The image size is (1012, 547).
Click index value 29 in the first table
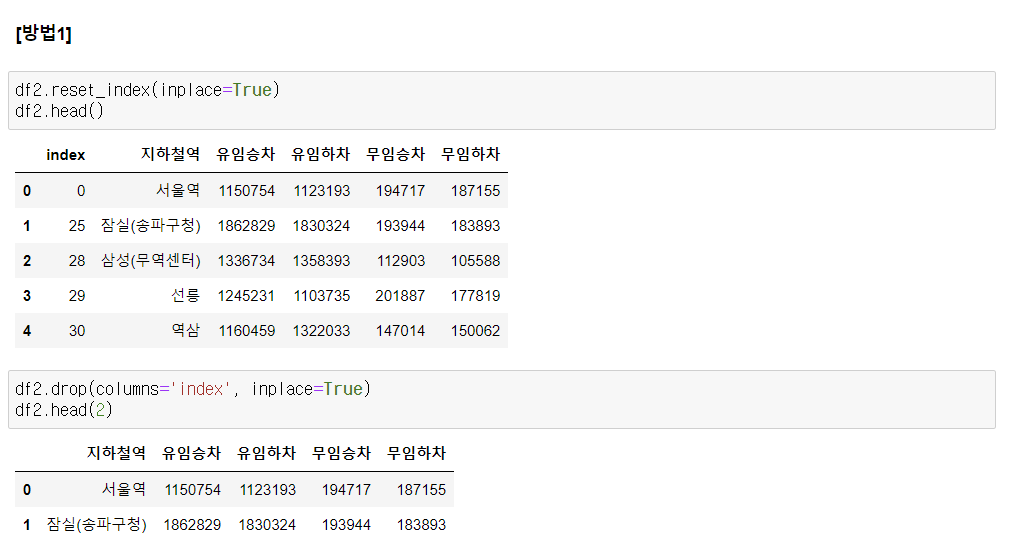(x=77, y=295)
